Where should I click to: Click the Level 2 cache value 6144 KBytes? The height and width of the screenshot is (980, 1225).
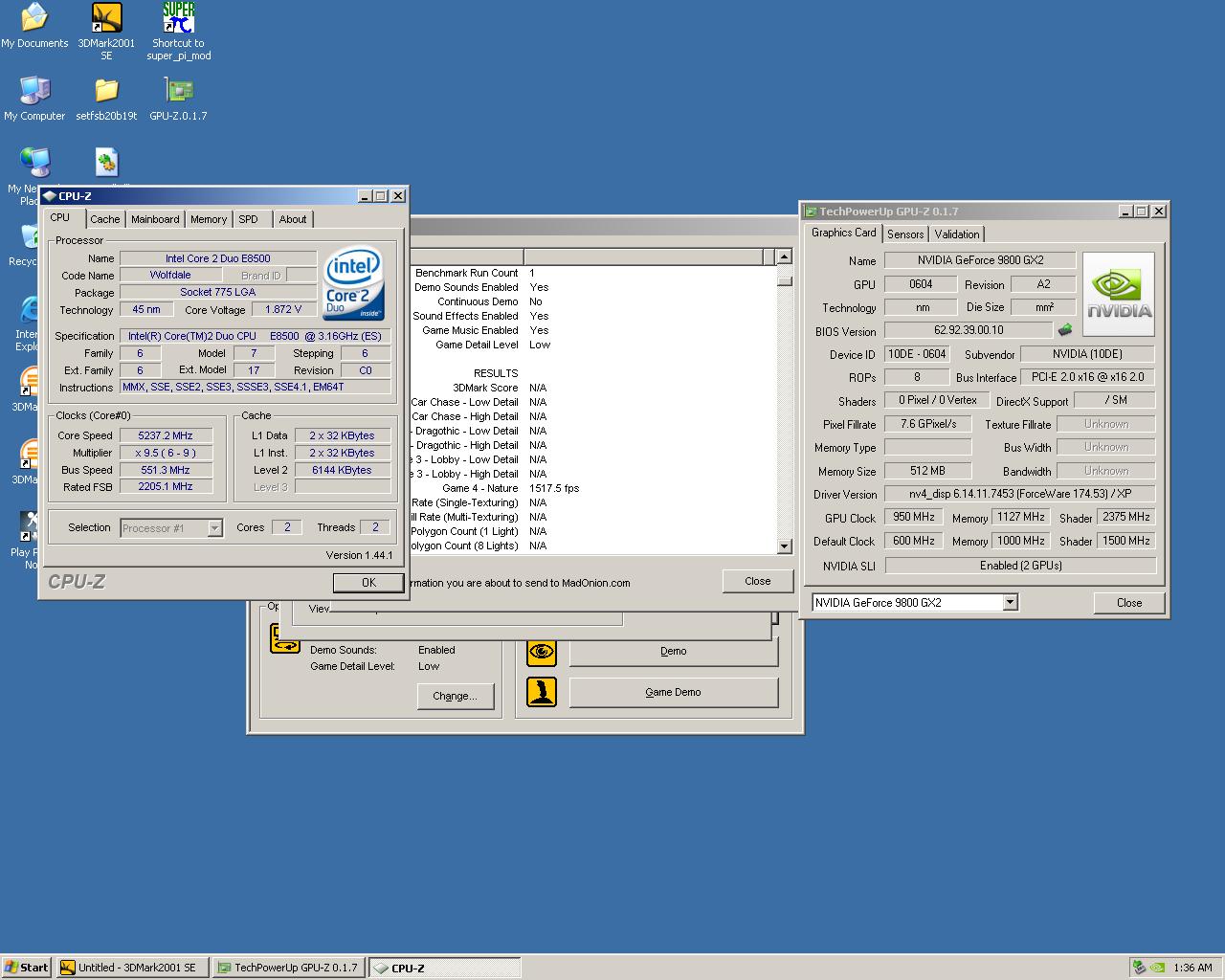coord(343,470)
